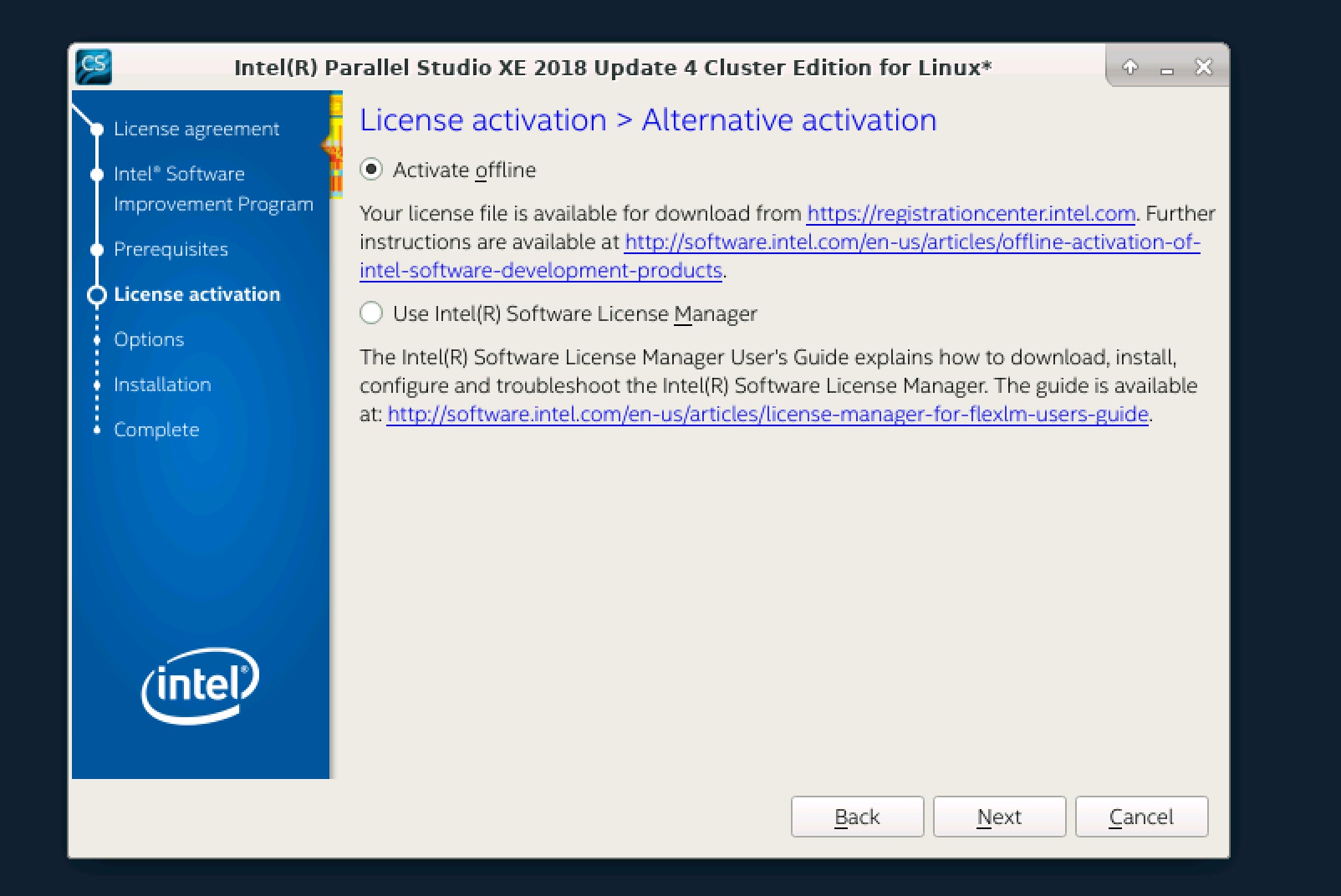Viewport: 1341px width, 896px height.
Task: Select the Prerequisites step in sidebar
Action: [x=171, y=249]
